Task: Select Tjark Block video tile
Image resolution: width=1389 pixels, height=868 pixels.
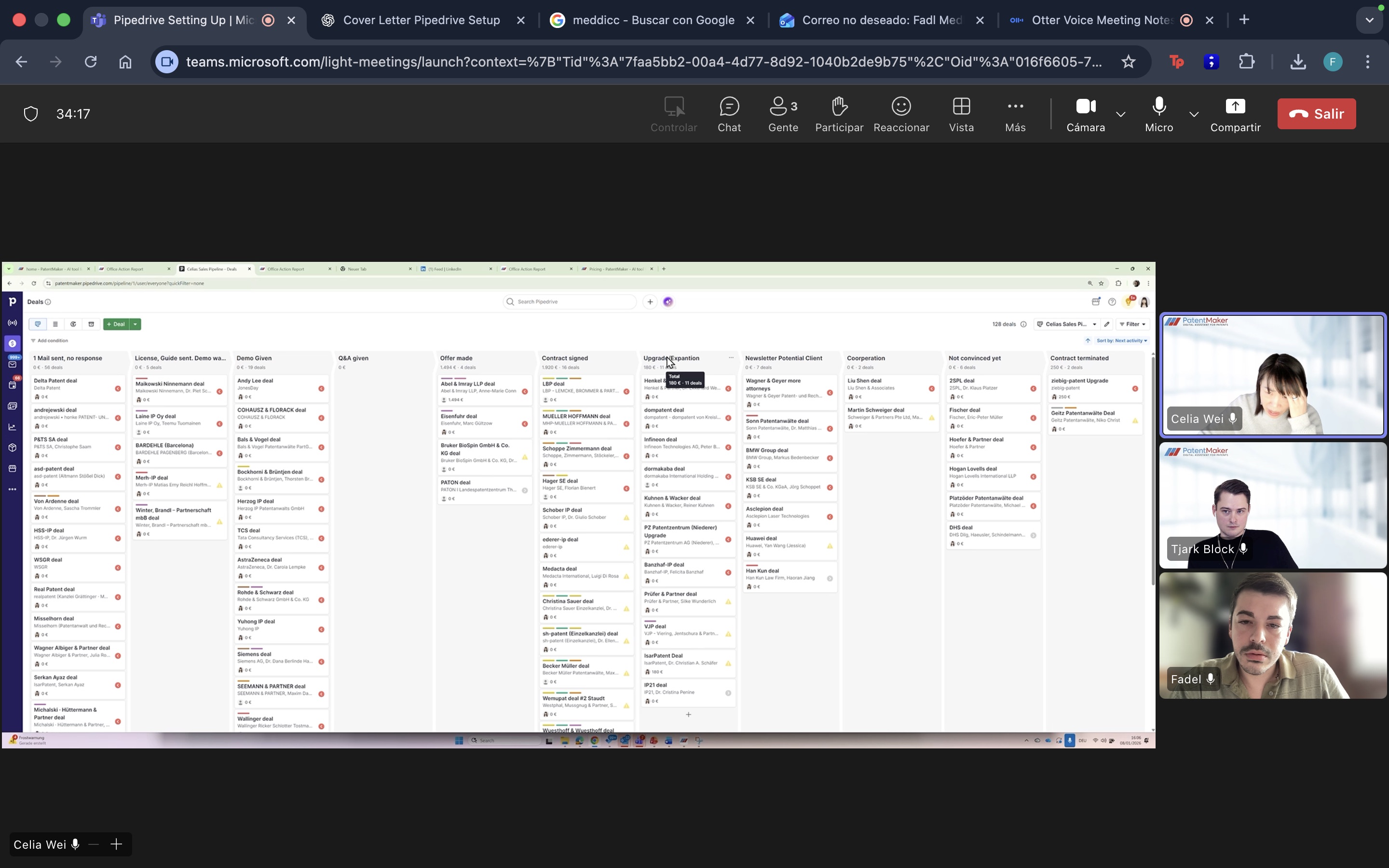Action: (x=1273, y=505)
